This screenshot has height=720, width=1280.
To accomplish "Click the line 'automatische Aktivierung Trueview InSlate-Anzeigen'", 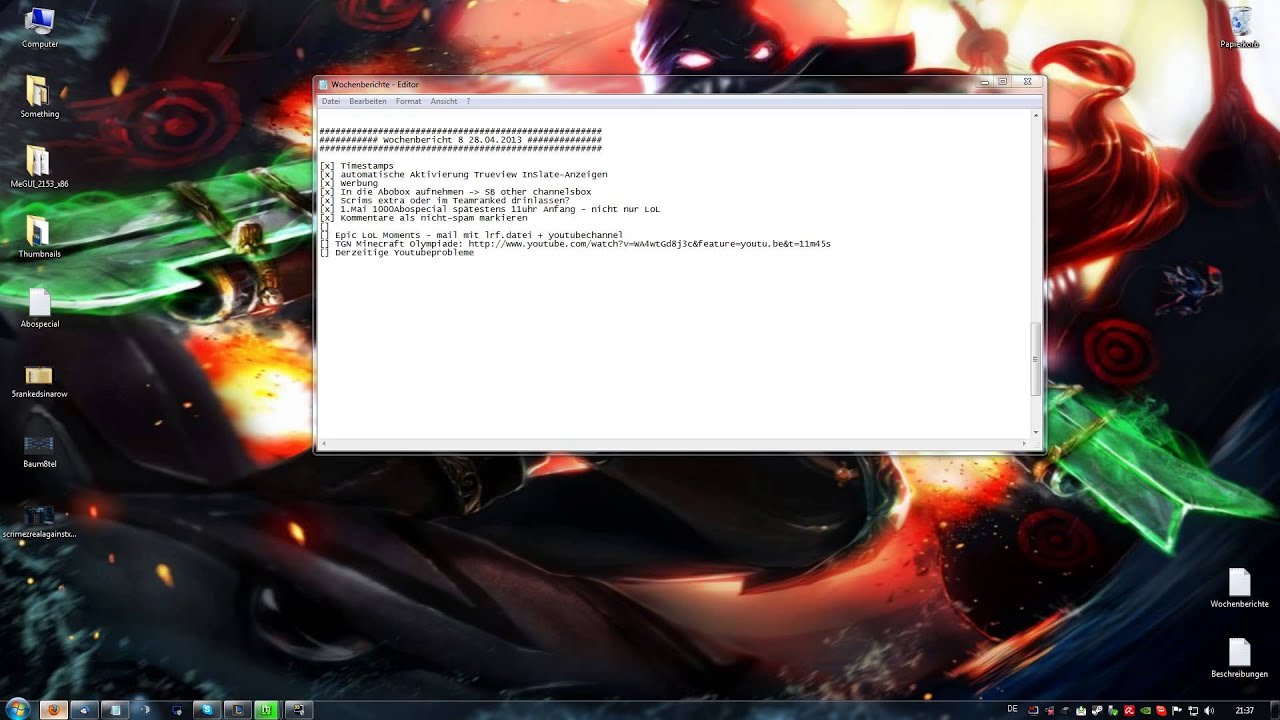I will pos(474,175).
